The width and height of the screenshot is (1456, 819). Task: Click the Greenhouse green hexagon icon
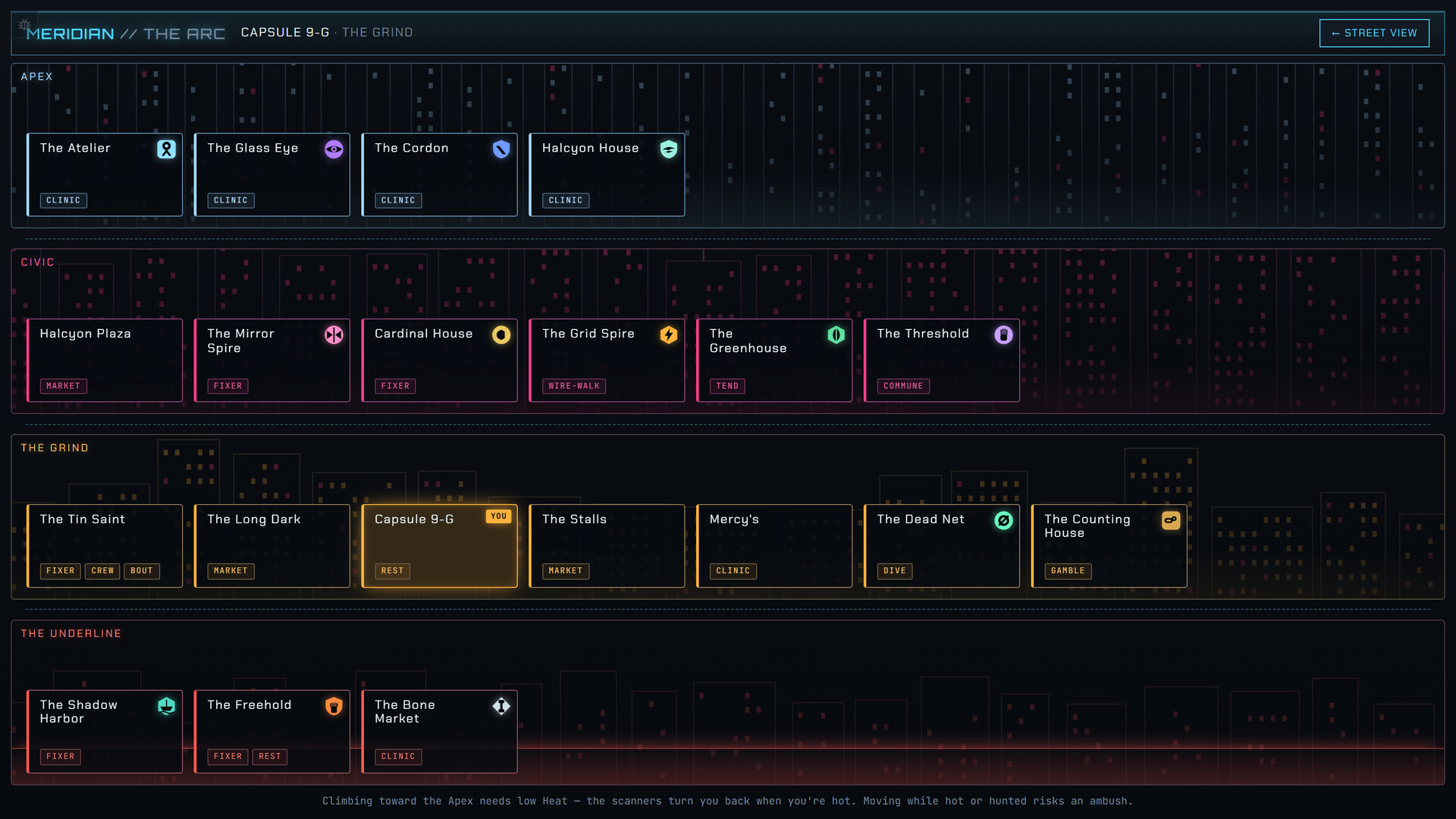click(836, 335)
